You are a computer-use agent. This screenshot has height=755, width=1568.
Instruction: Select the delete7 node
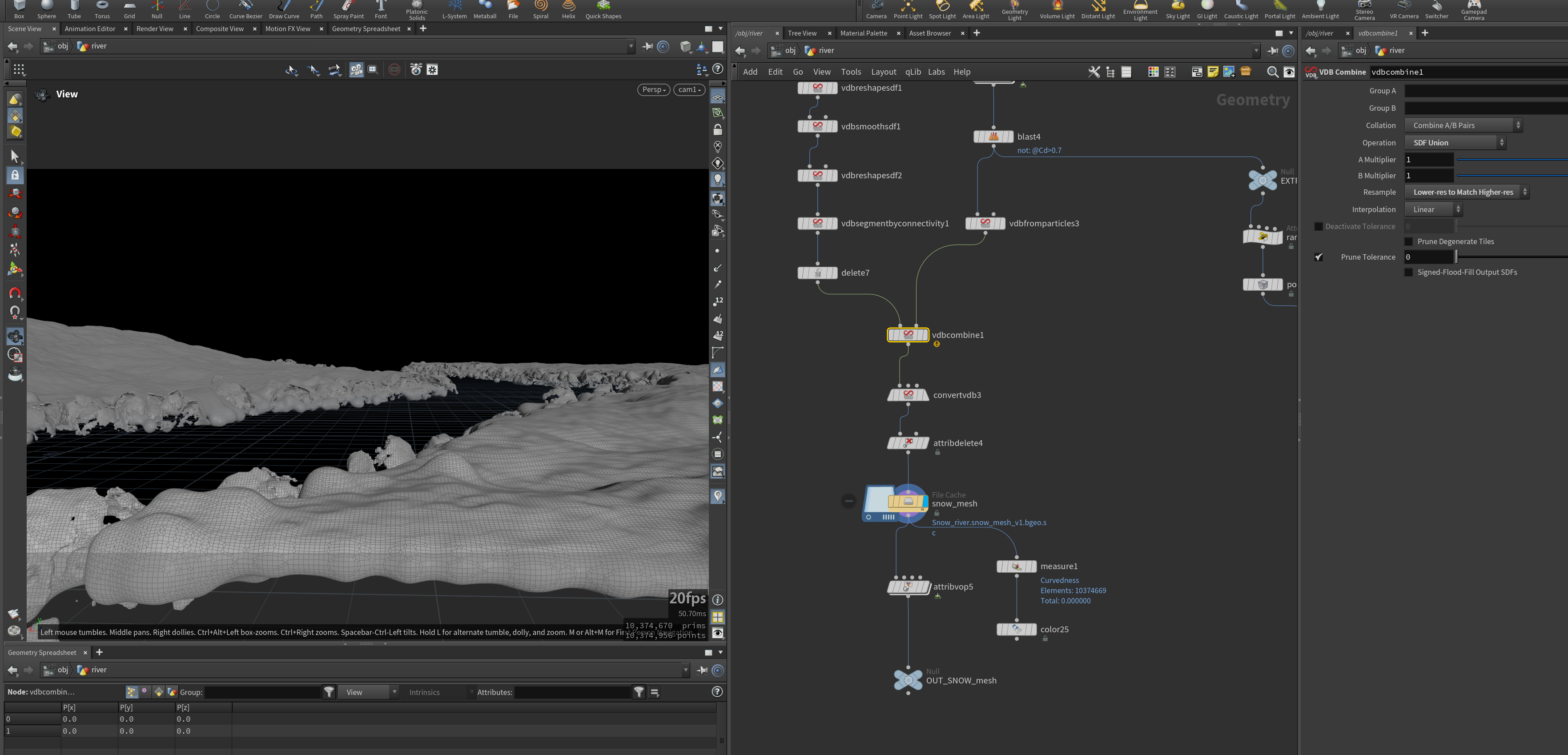click(x=817, y=273)
